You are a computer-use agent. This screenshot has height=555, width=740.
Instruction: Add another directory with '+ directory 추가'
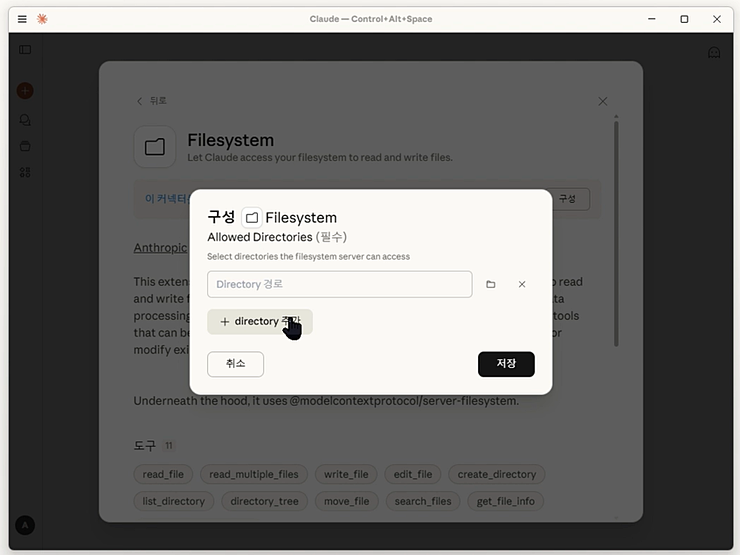click(260, 321)
